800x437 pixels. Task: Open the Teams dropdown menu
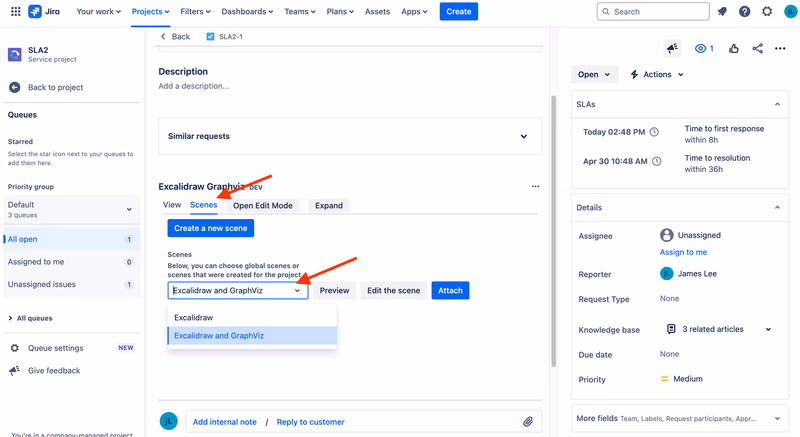299,11
